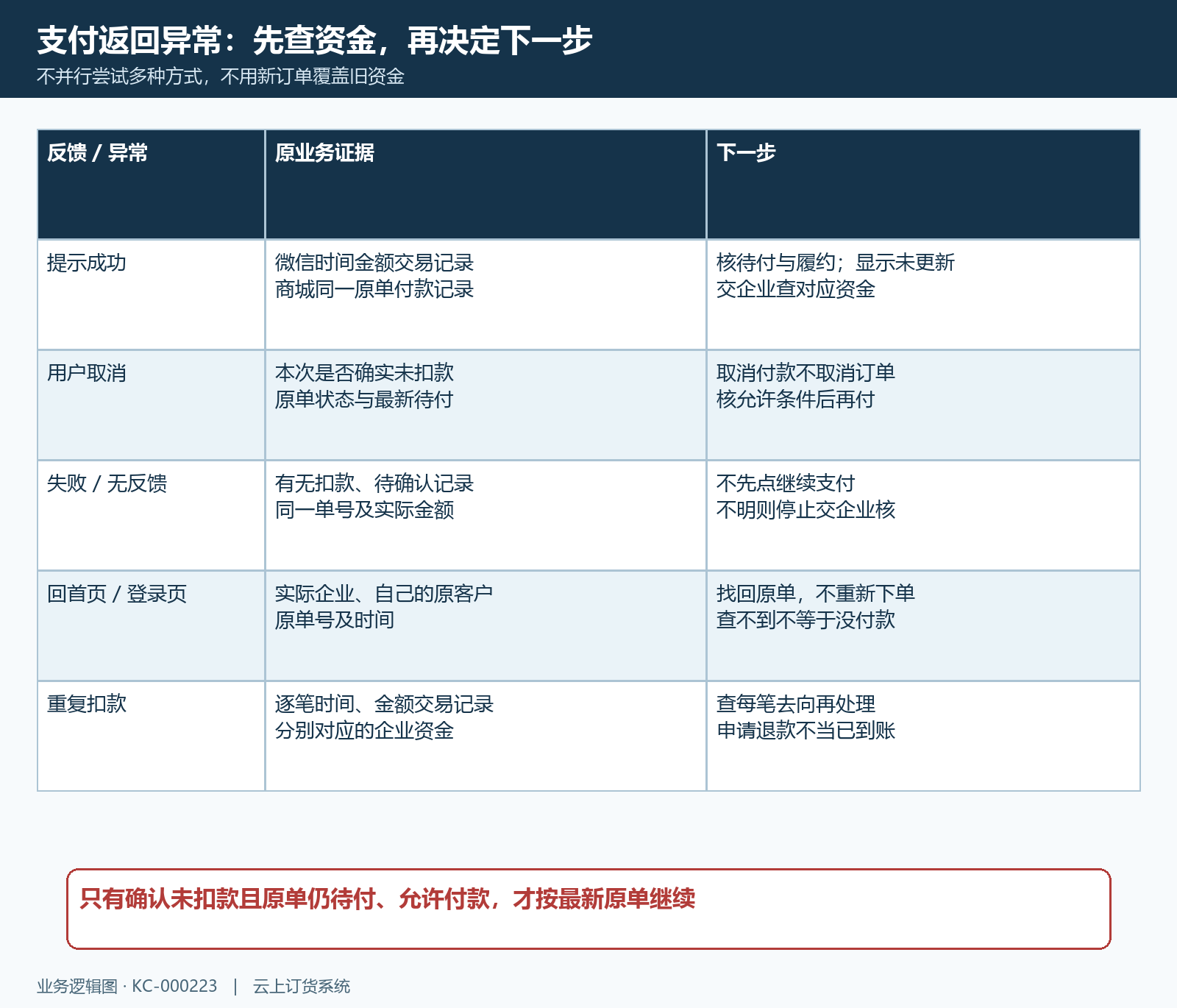Image resolution: width=1177 pixels, height=1008 pixels.
Task: Select text 原单号及时间
Action: [x=335, y=620]
